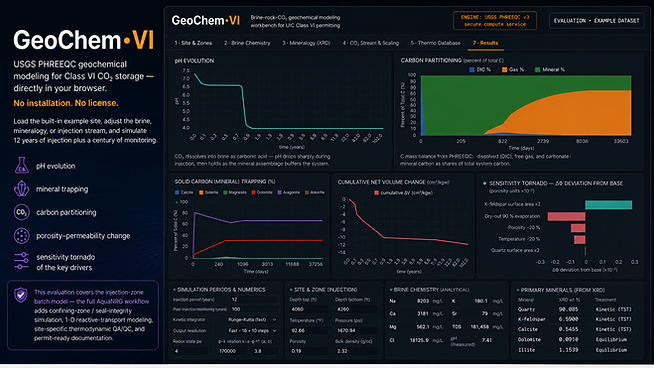Click the porosity-permeability change dotted circle icon
The height and width of the screenshot is (368, 654).
[x=21, y=236]
